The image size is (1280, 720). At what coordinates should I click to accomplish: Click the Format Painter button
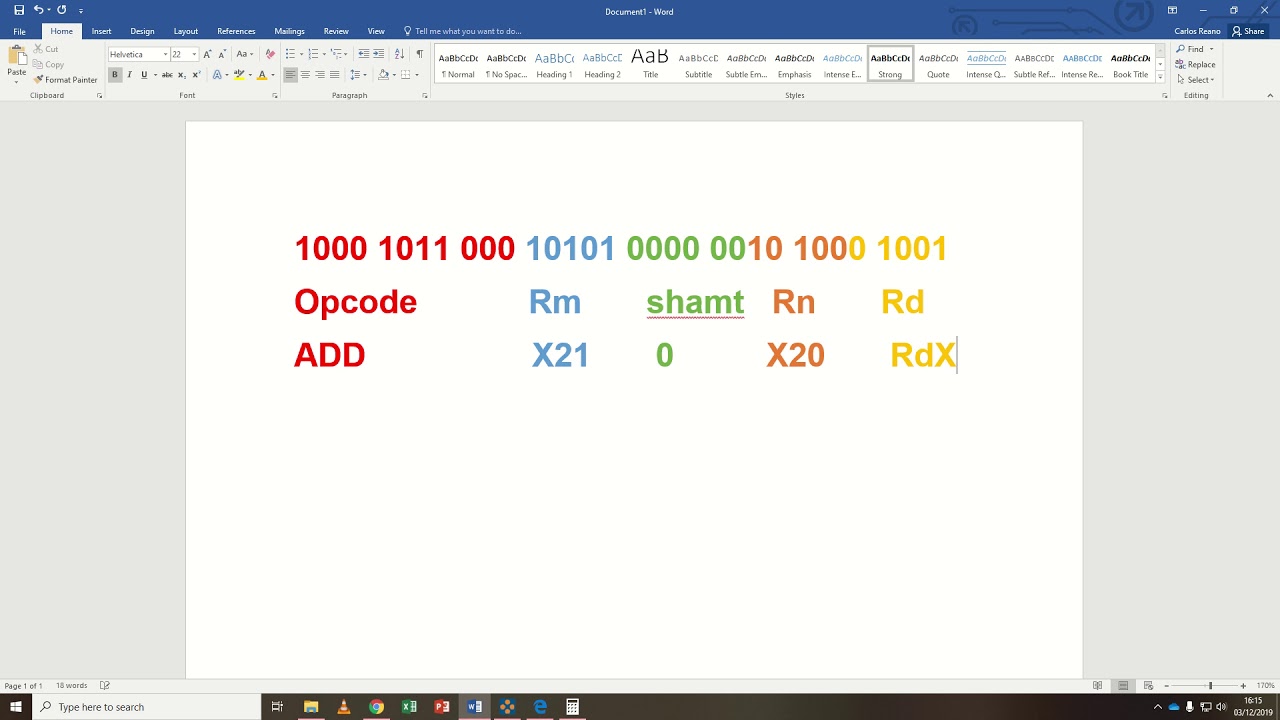[66, 80]
